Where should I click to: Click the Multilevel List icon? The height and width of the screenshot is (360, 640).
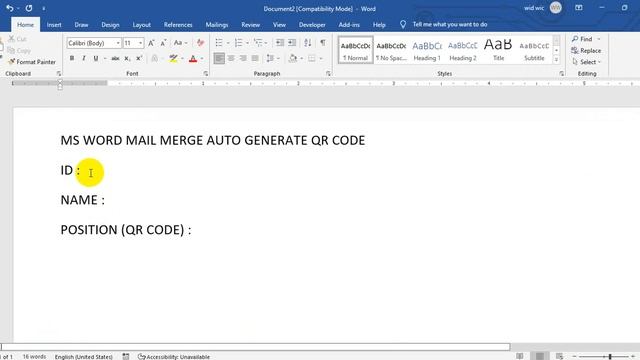point(258,43)
